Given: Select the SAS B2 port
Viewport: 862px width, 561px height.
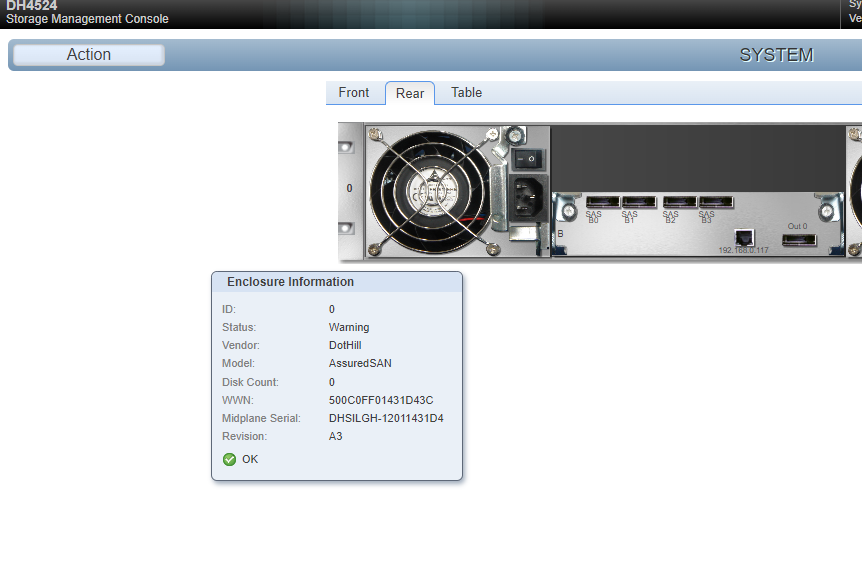Looking at the screenshot, I should [679, 201].
